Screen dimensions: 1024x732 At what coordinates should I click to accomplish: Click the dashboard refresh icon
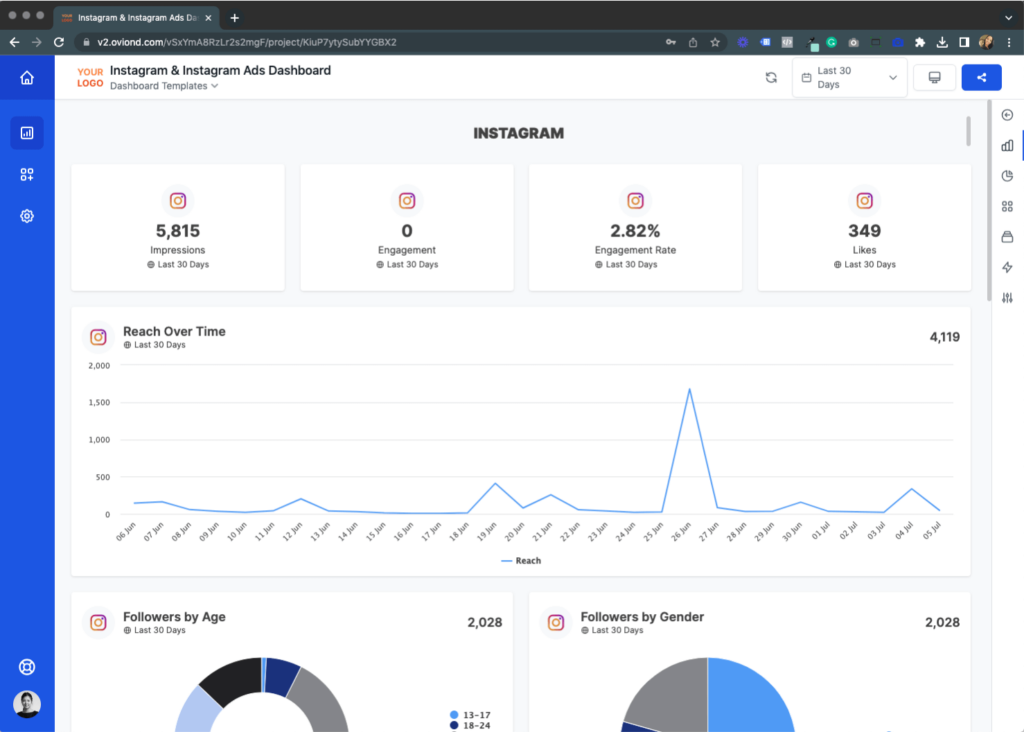point(771,78)
